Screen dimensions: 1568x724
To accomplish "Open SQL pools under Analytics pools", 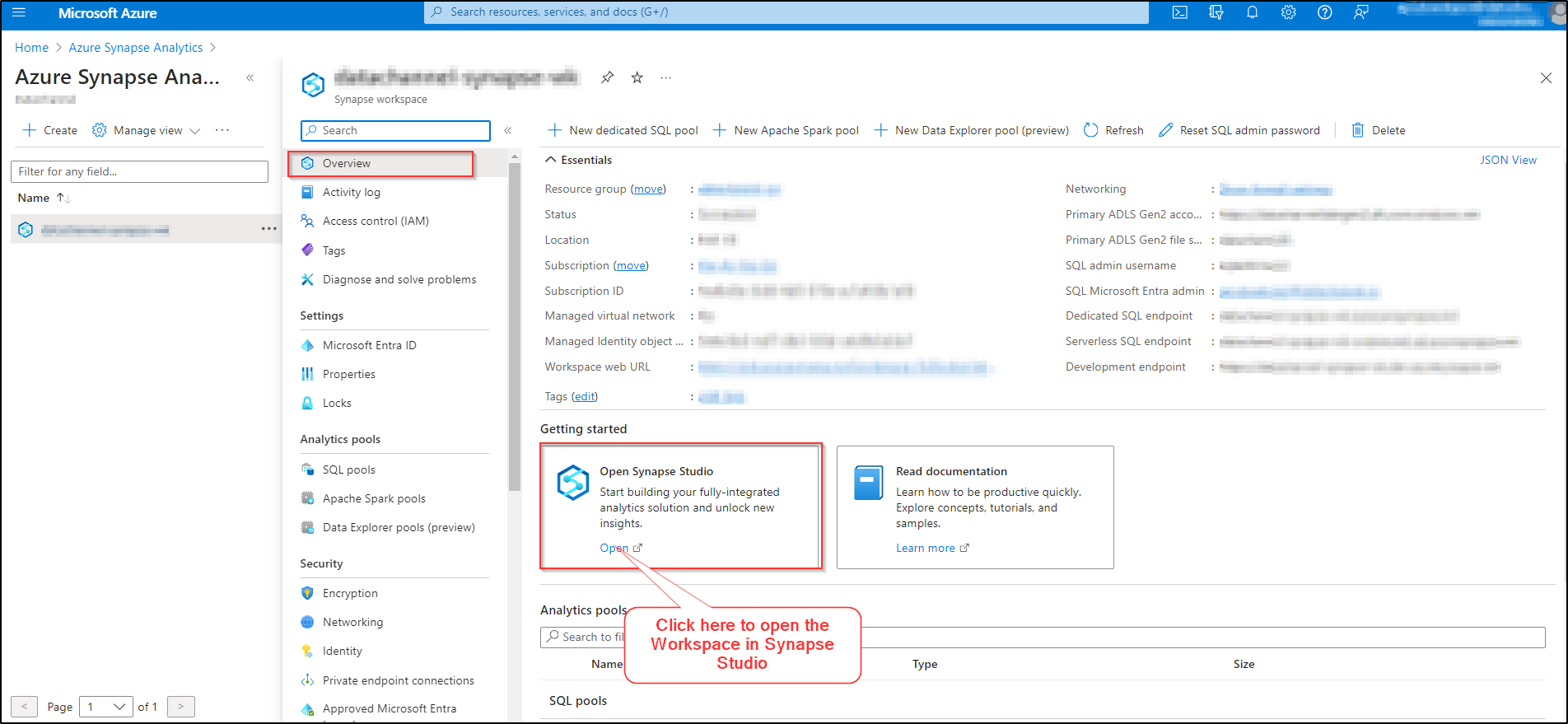I will coord(348,469).
